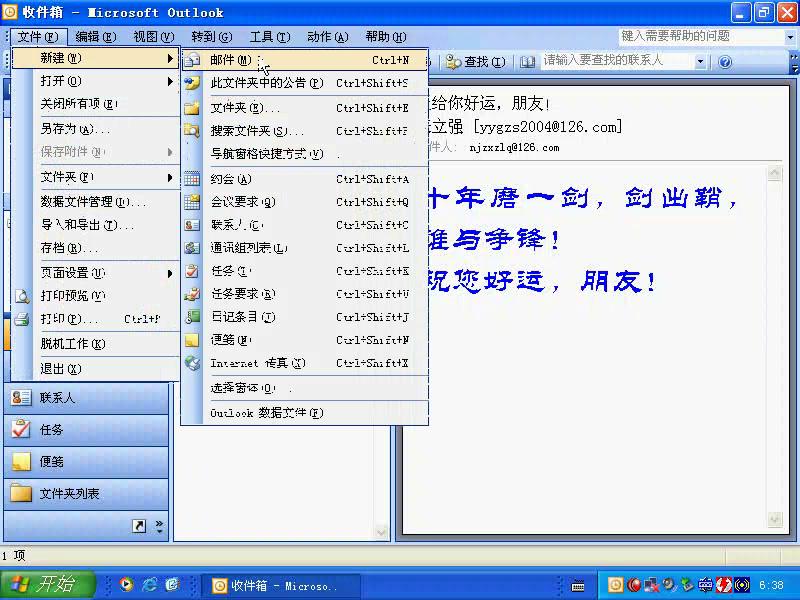Click the Notes icon in navigation pane

click(x=21, y=462)
